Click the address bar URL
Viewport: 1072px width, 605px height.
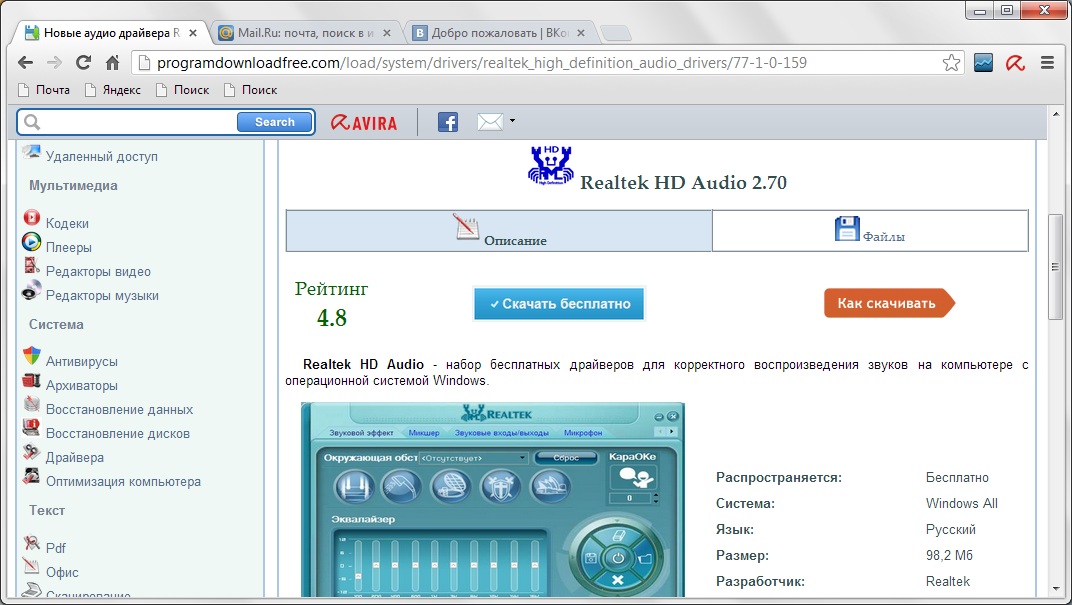pyautogui.click(x=482, y=63)
